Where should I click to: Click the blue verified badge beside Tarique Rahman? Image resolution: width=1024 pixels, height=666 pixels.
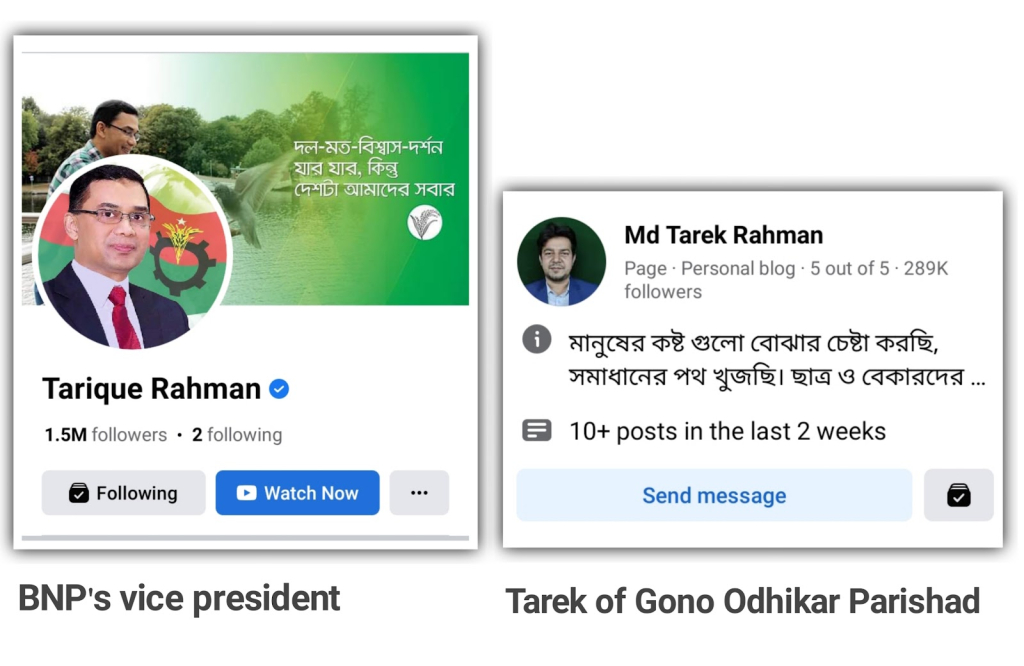(x=279, y=389)
